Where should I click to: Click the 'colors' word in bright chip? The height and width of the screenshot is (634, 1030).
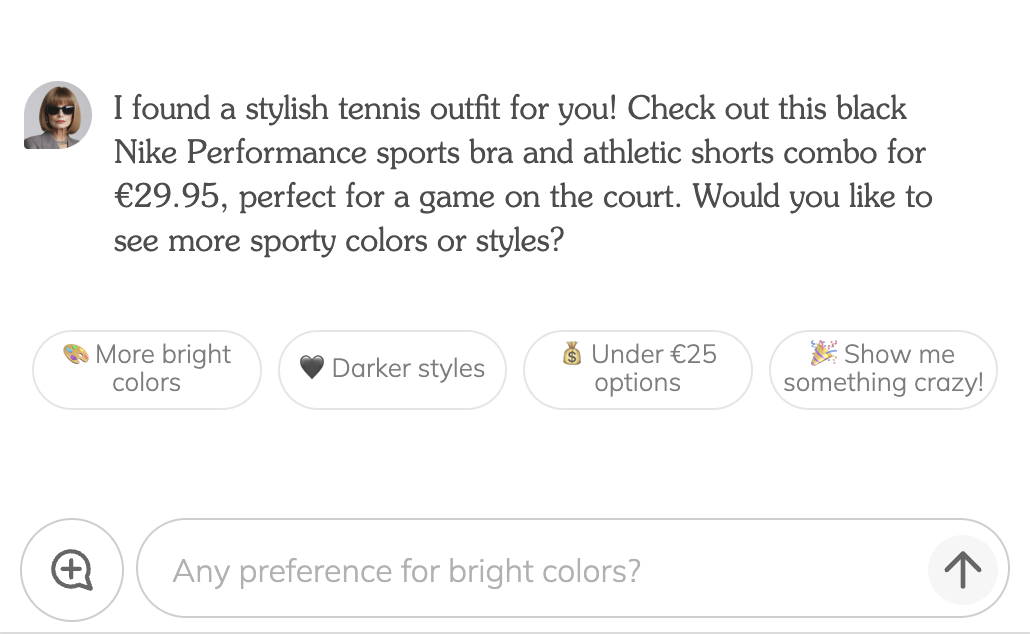[x=146, y=382]
